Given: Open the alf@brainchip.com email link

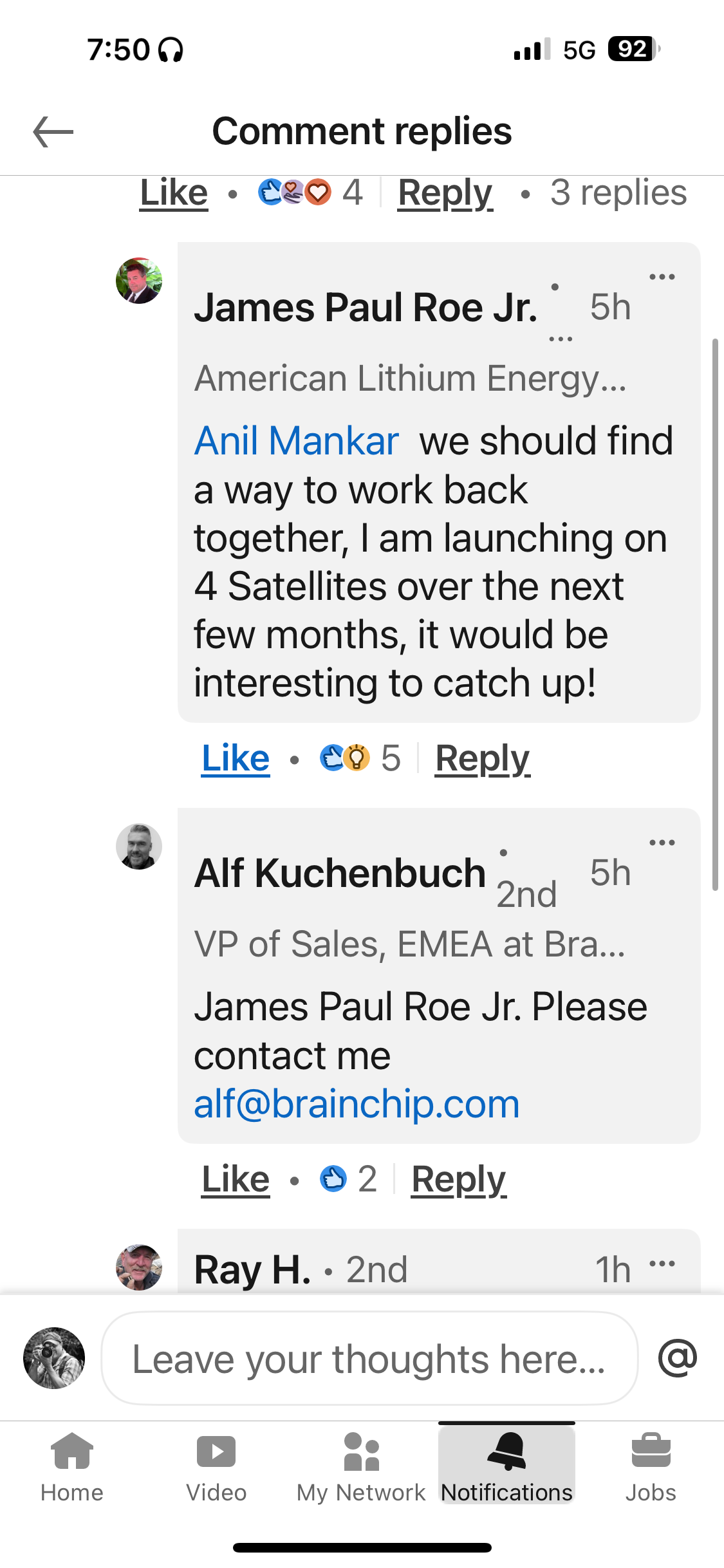Looking at the screenshot, I should point(357,1104).
